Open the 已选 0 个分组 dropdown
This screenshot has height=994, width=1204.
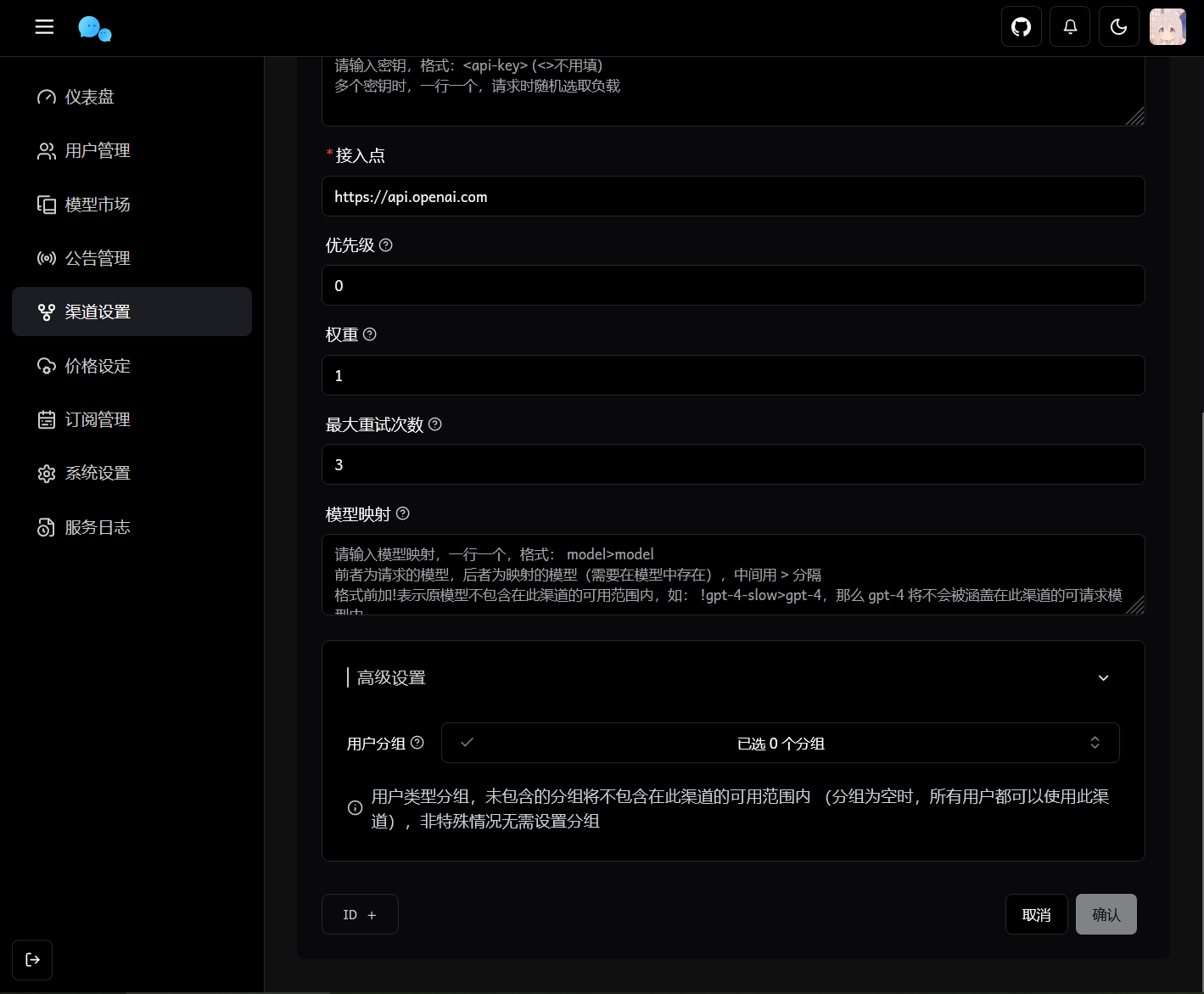(x=780, y=742)
